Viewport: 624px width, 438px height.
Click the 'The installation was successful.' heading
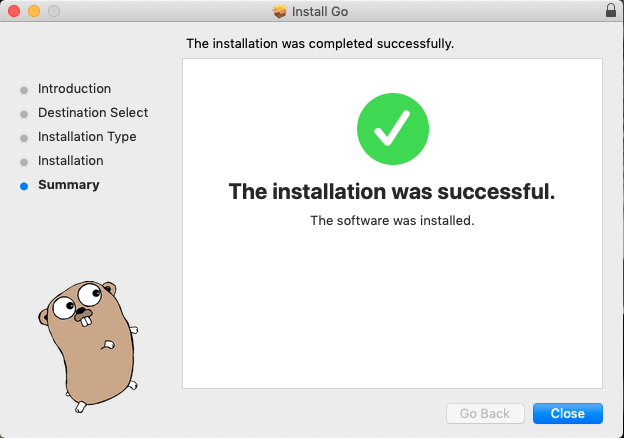coord(392,191)
